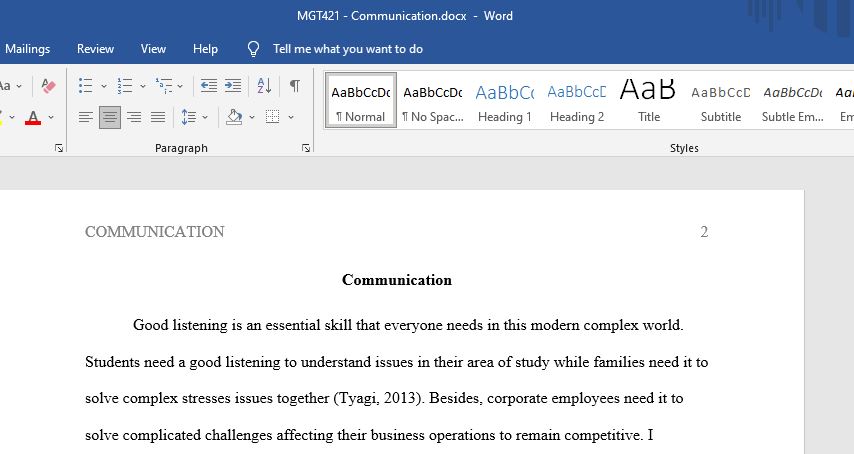The width and height of the screenshot is (854, 454).
Task: Apply the No Spacing style
Action: point(432,101)
